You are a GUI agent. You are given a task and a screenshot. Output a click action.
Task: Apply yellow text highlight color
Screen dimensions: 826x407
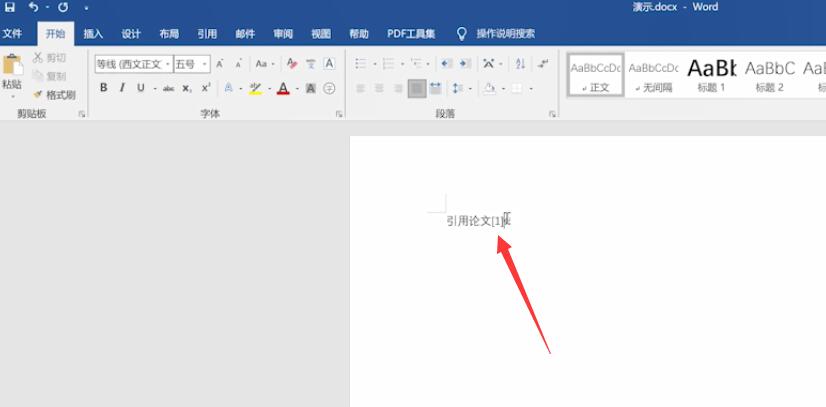click(255, 88)
